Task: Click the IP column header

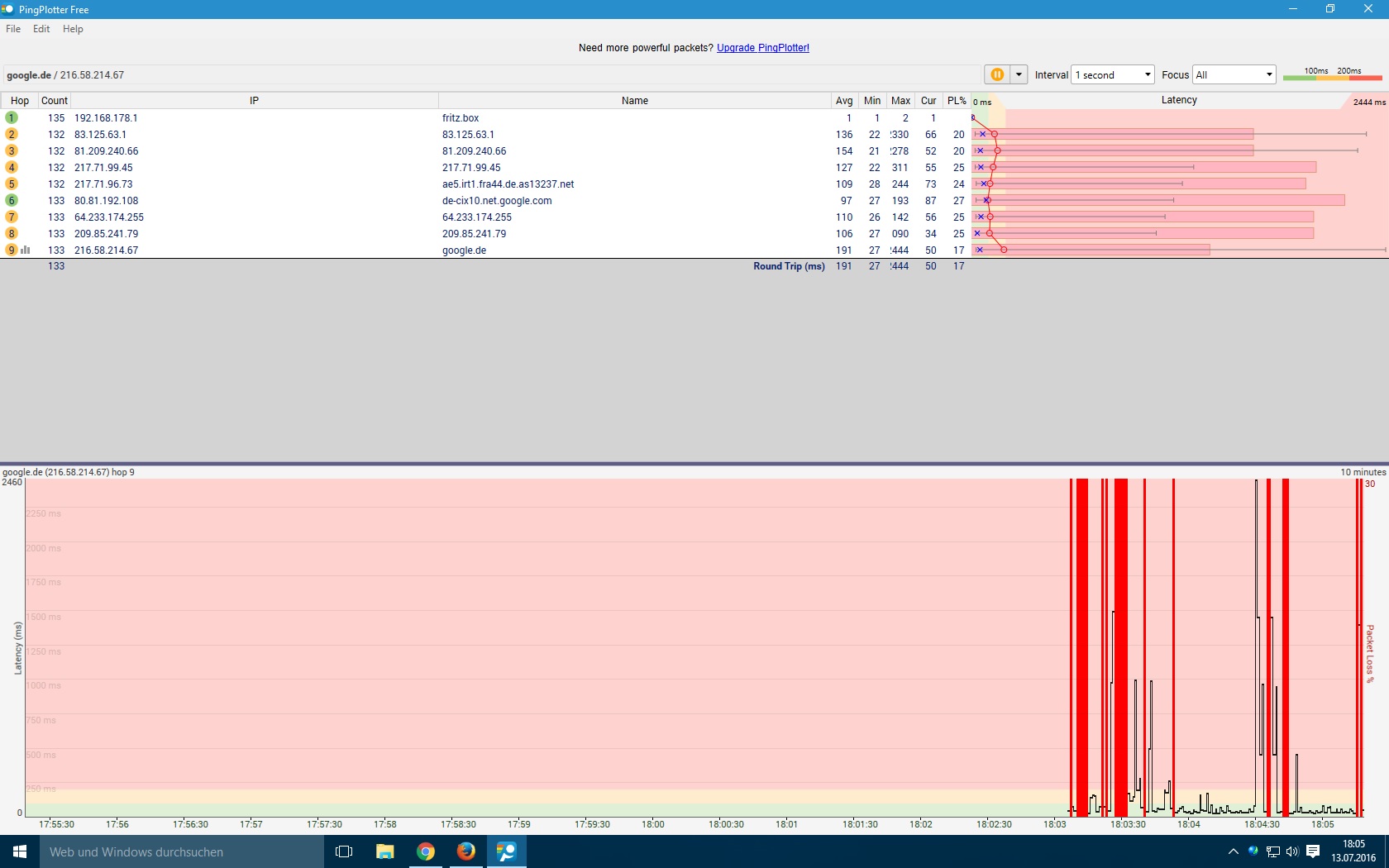Action: 255,101
